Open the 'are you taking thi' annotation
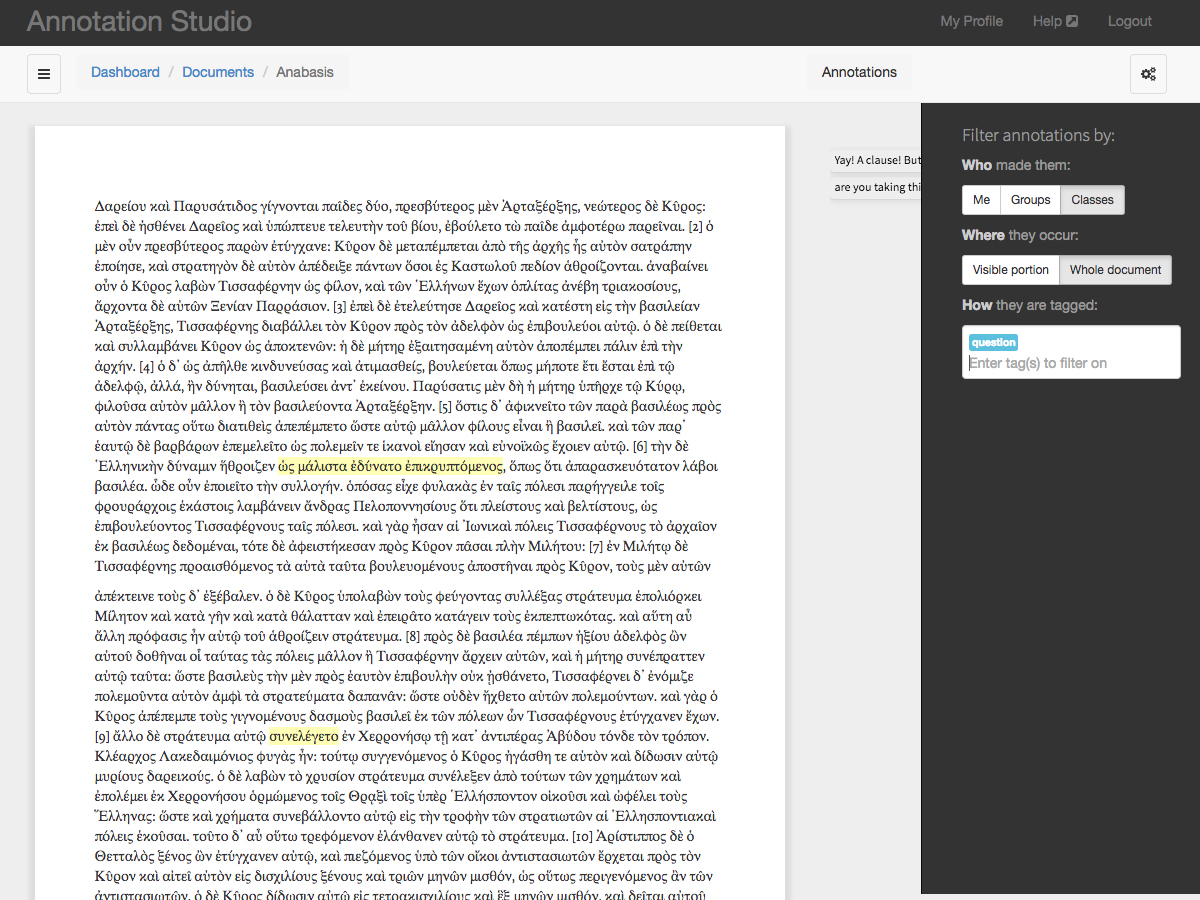This screenshot has height=900, width=1200. (876, 187)
